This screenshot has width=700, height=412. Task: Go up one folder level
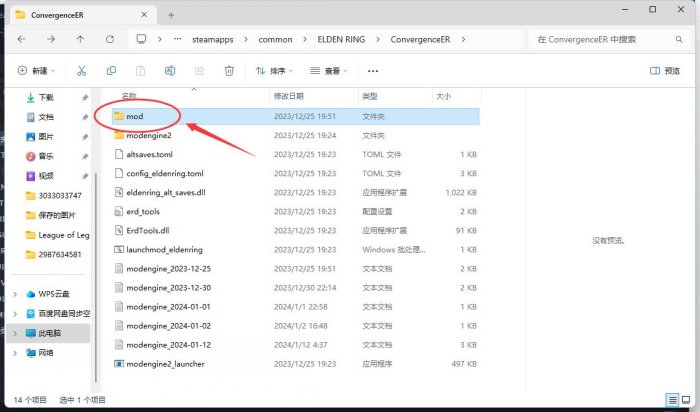tap(80, 39)
